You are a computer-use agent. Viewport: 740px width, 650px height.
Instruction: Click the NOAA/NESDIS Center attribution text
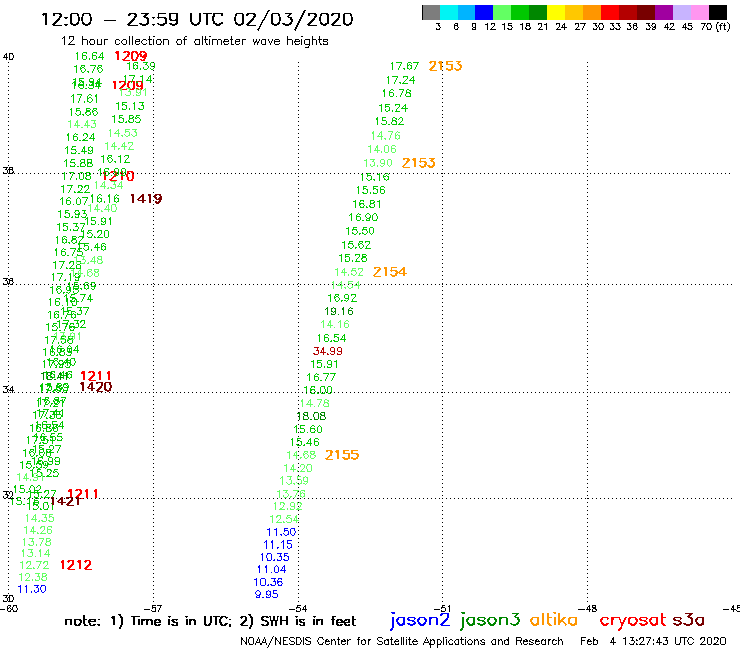402,642
